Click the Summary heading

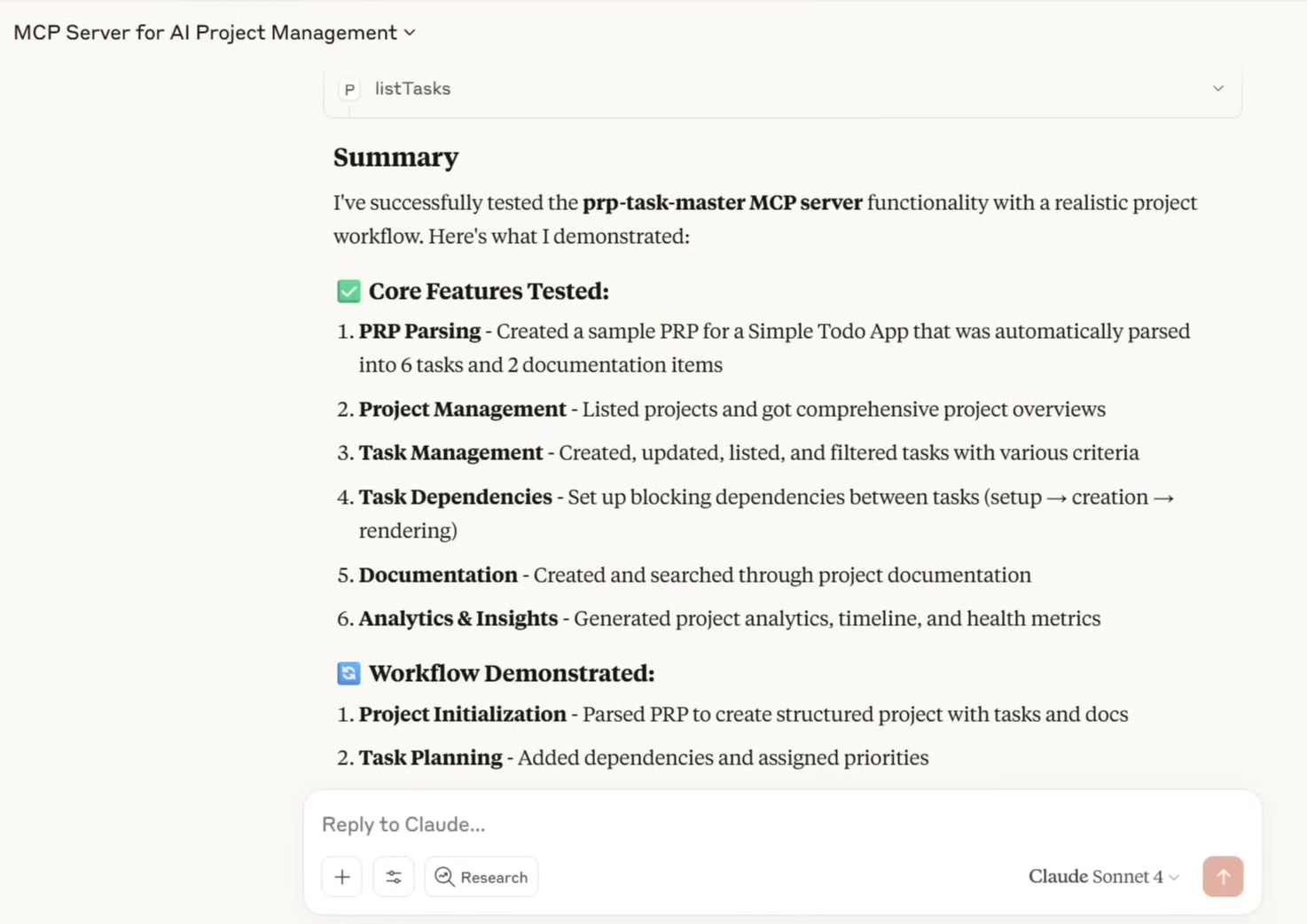click(395, 157)
